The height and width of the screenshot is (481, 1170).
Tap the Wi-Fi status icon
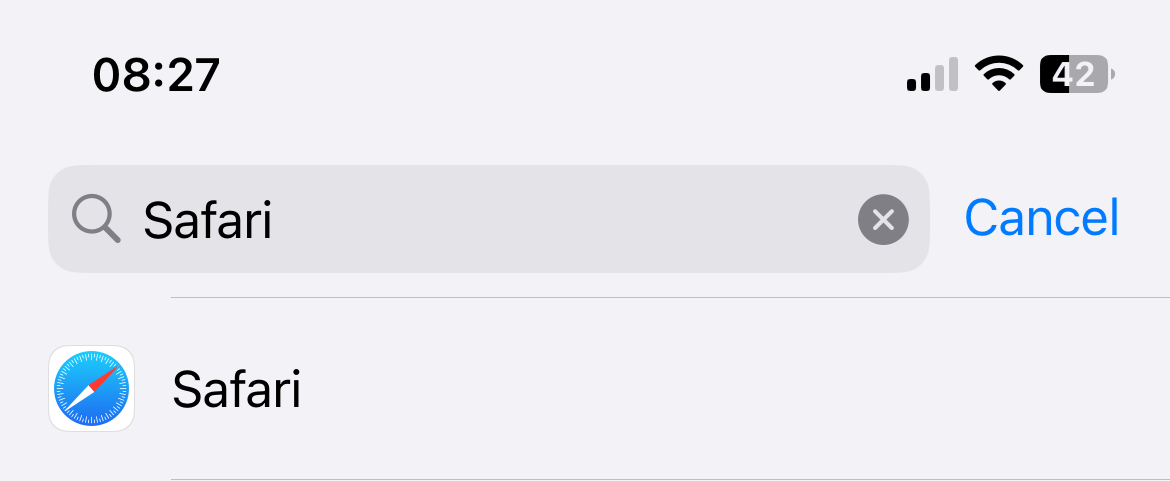(x=998, y=73)
